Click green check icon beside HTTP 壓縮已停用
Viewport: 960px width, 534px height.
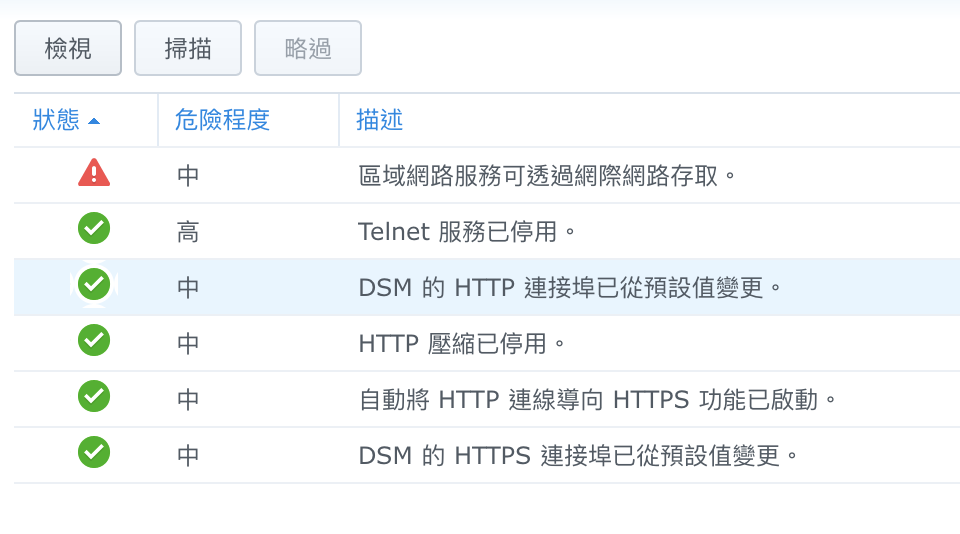[94, 341]
